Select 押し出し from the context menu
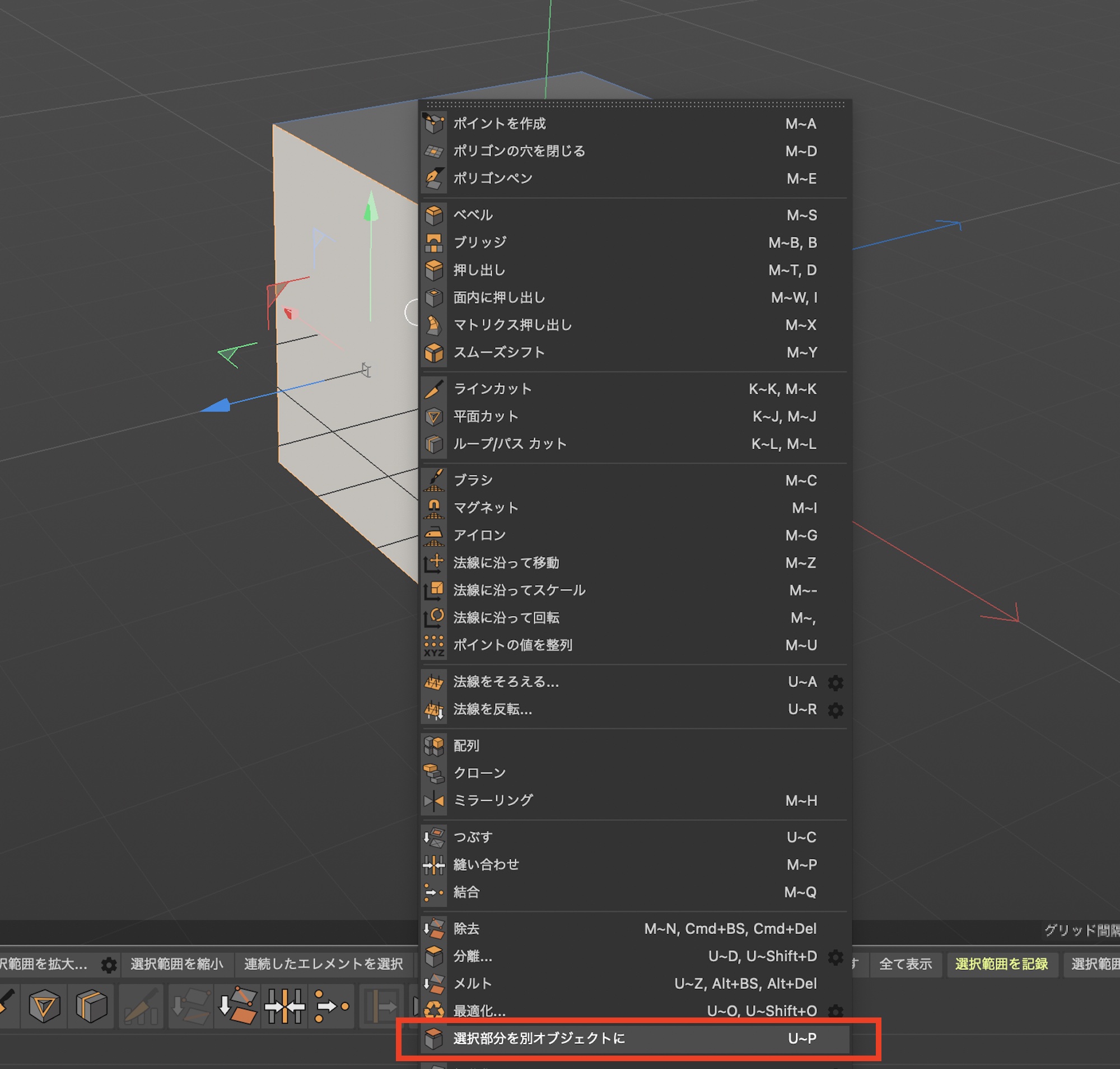Image resolution: width=1120 pixels, height=1069 pixels. [479, 270]
